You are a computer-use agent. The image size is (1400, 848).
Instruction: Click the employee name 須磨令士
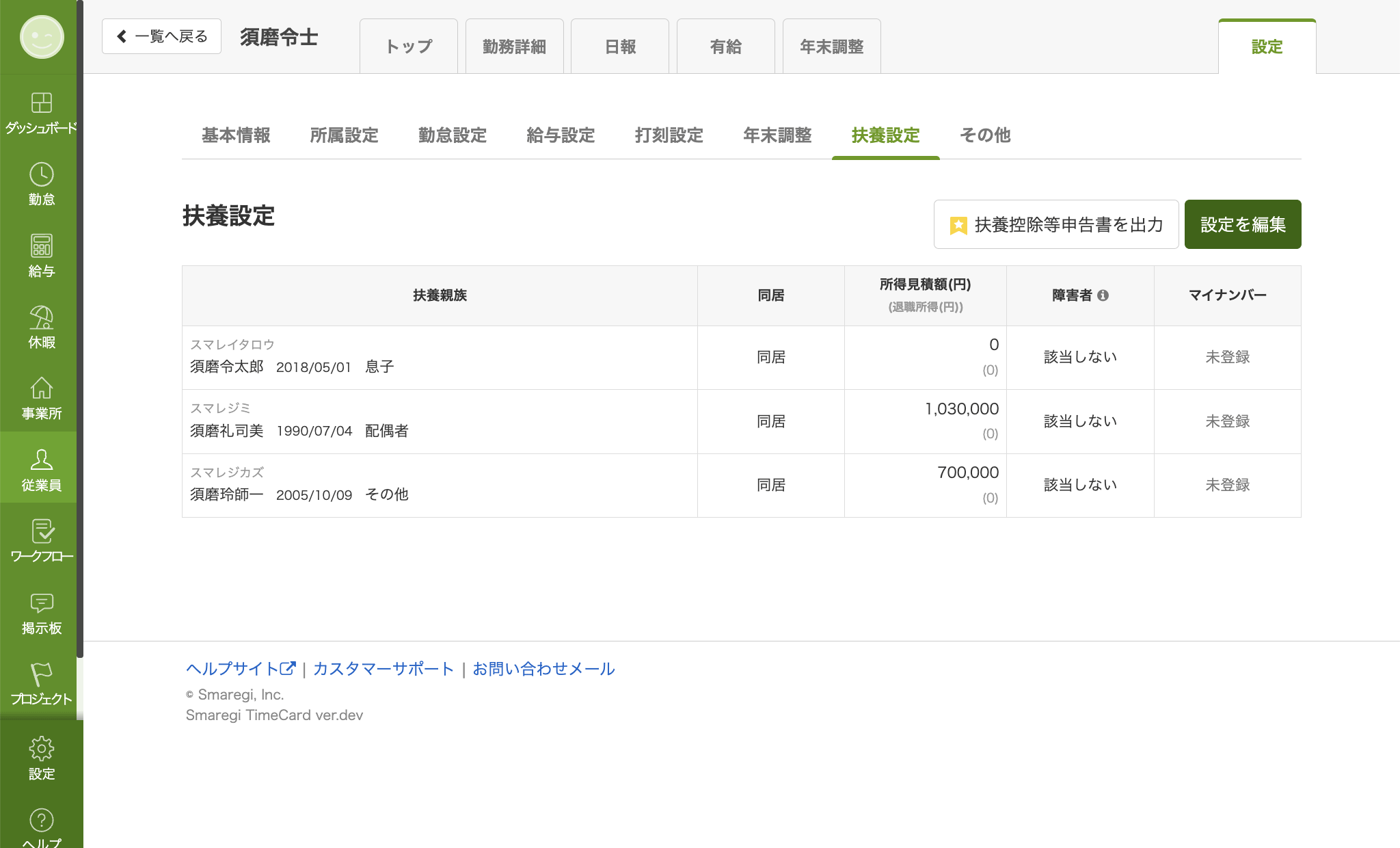click(279, 37)
